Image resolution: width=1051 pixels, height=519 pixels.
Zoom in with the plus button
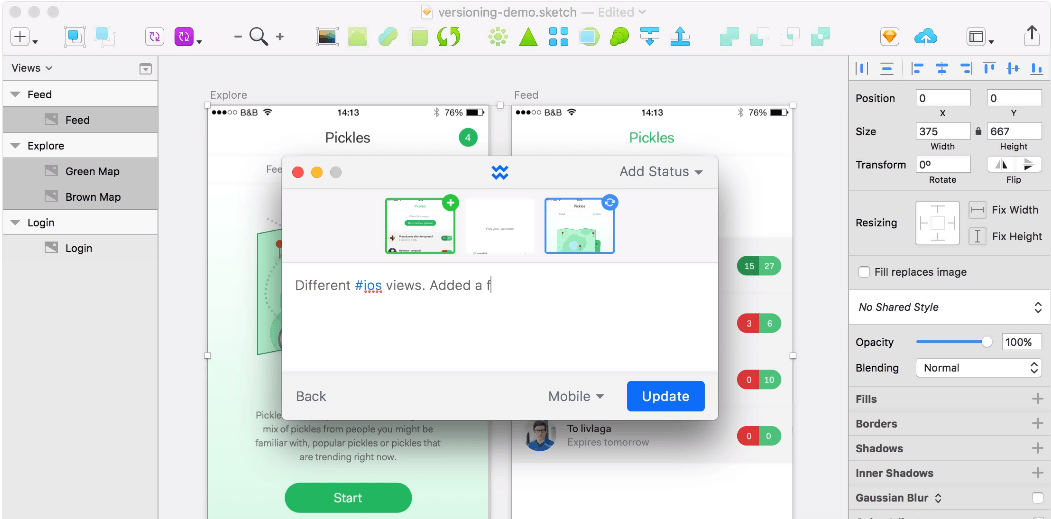pos(280,37)
